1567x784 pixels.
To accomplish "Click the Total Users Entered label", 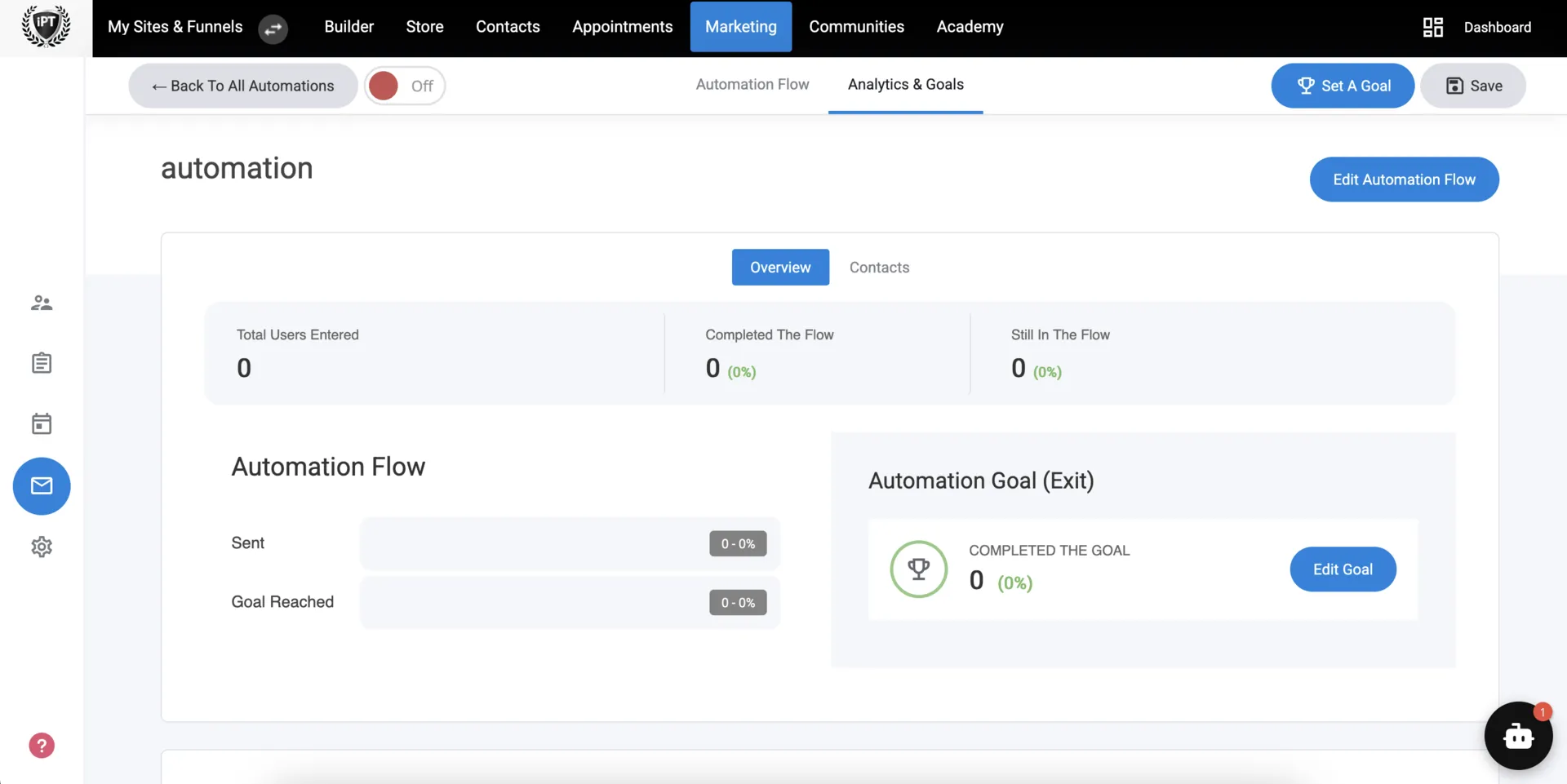I will [x=298, y=334].
